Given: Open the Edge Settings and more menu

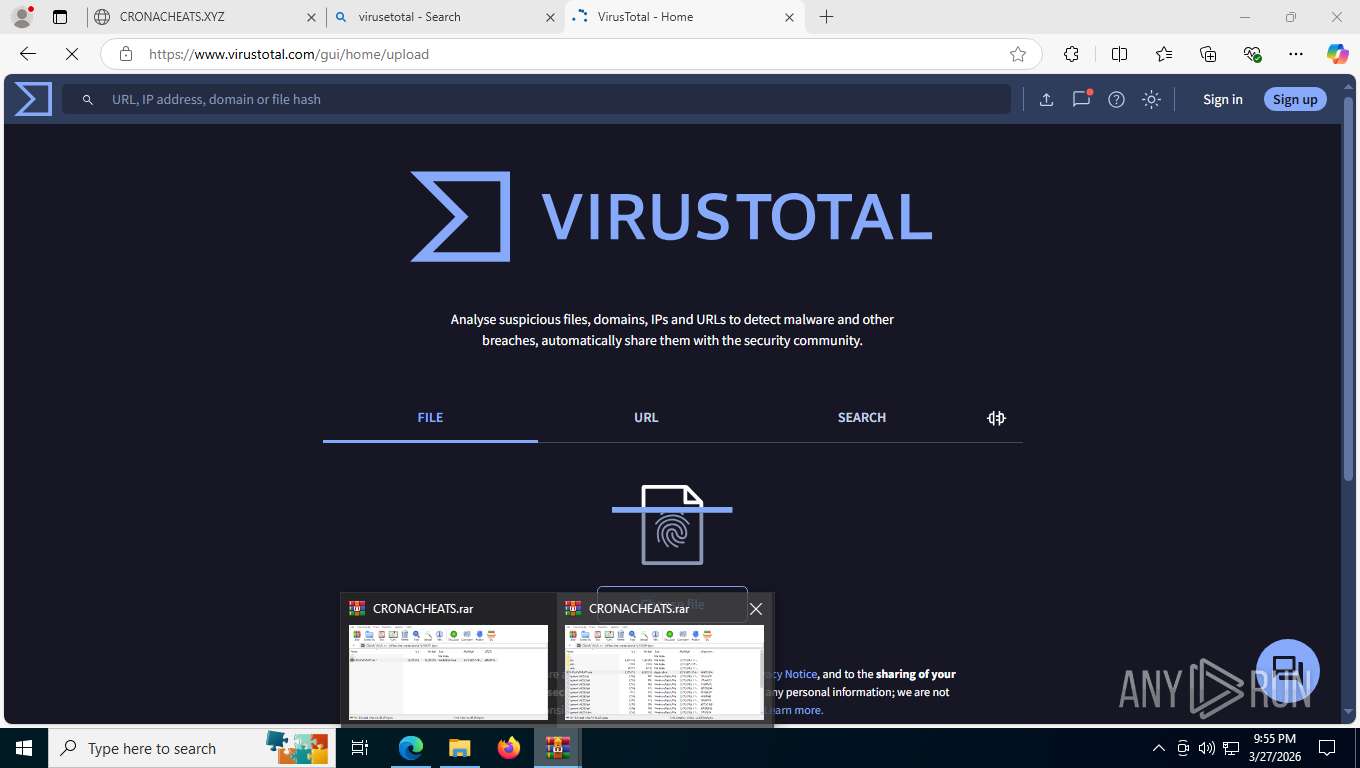Looking at the screenshot, I should [1296, 54].
